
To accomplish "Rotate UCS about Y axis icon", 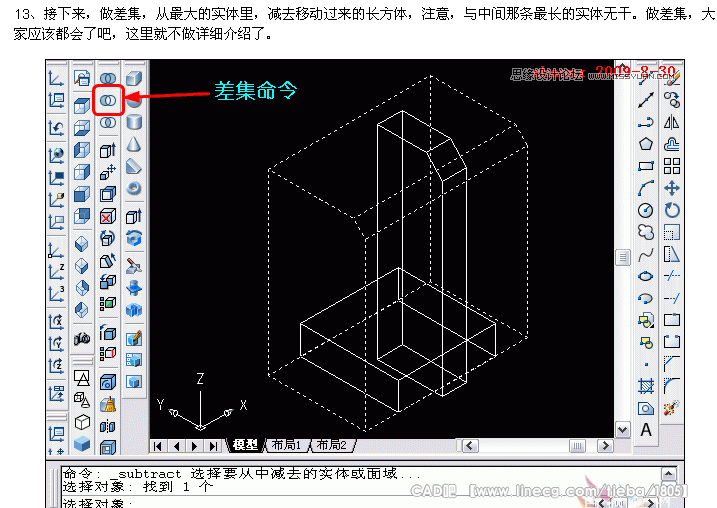I will coord(56,343).
